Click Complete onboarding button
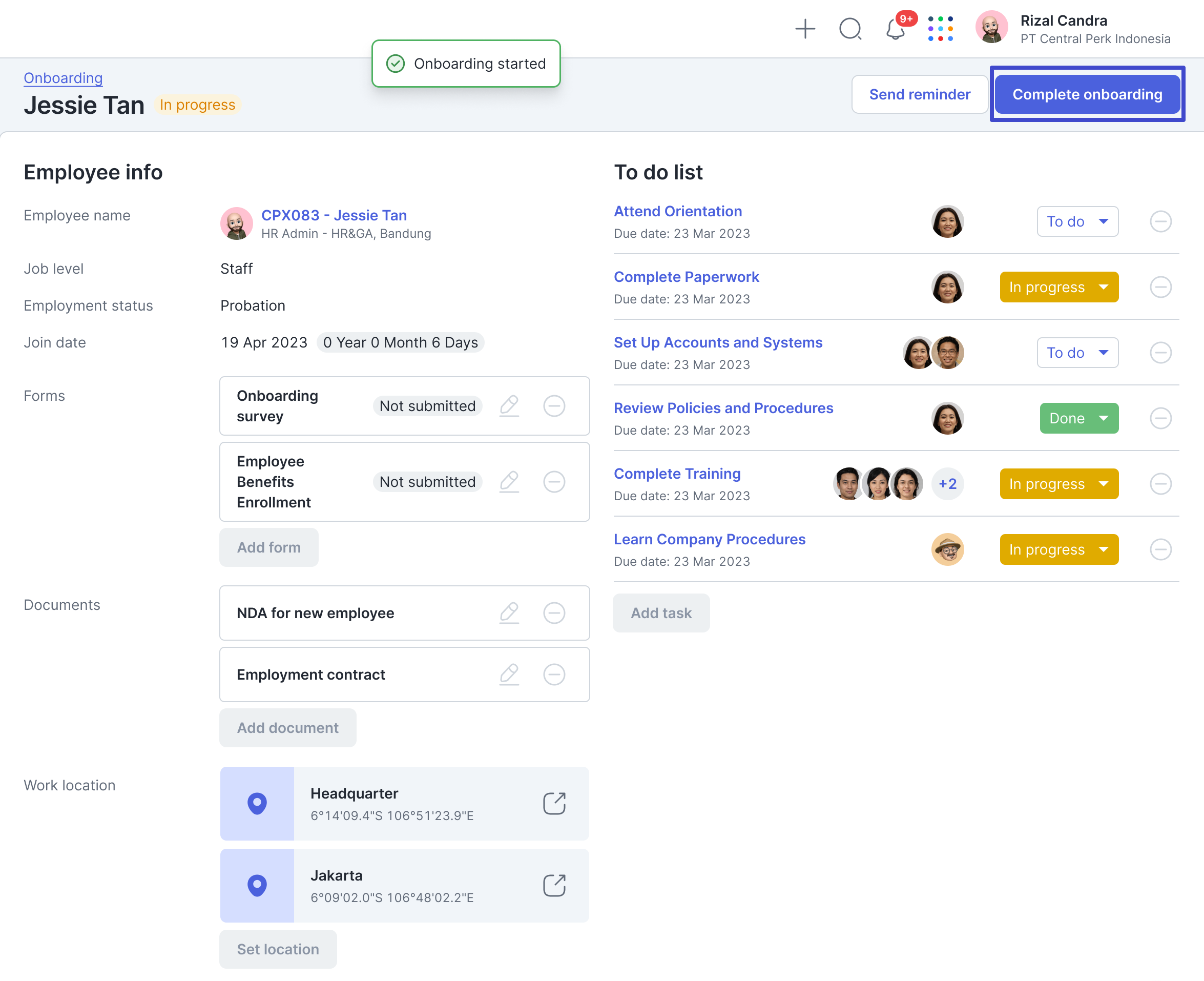Viewport: 1204px width, 981px height. (x=1087, y=94)
